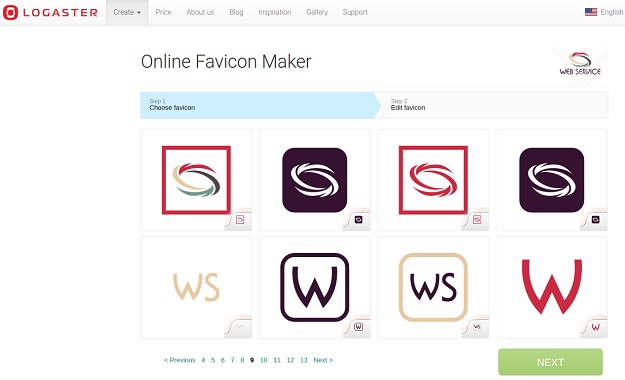Screen dimensions: 625x380
Task: Click the US flag language icon
Action: (591, 12)
